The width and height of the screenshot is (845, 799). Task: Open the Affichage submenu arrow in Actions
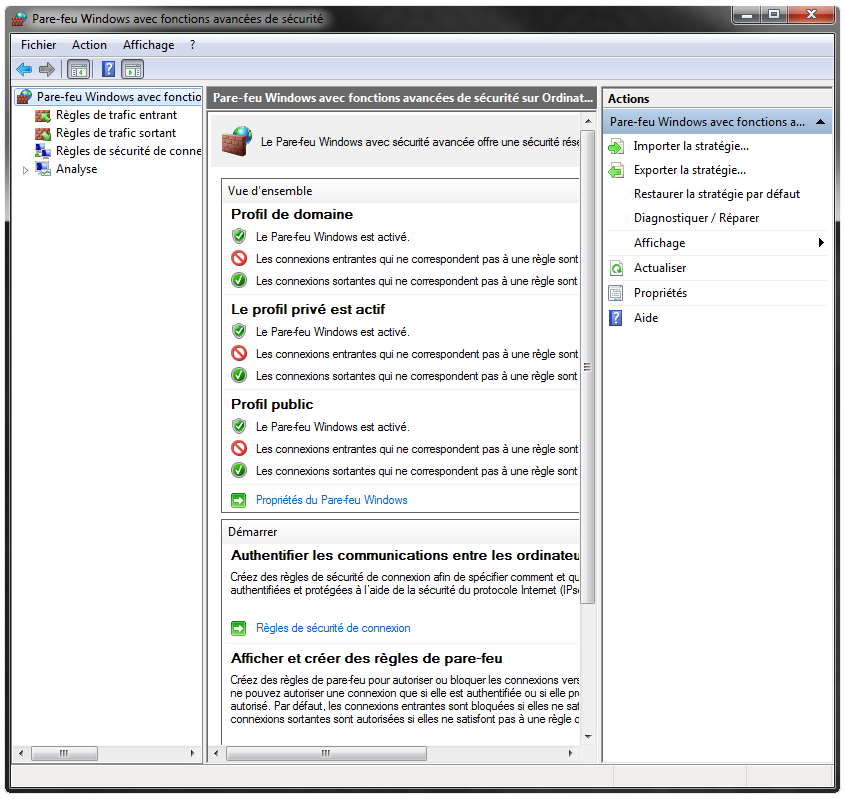(821, 242)
